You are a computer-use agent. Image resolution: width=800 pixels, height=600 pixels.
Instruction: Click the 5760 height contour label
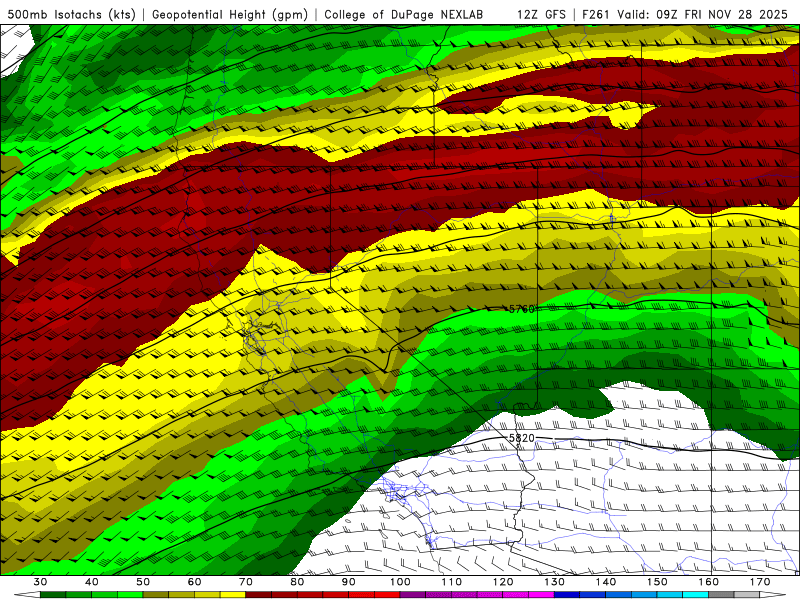[521, 309]
